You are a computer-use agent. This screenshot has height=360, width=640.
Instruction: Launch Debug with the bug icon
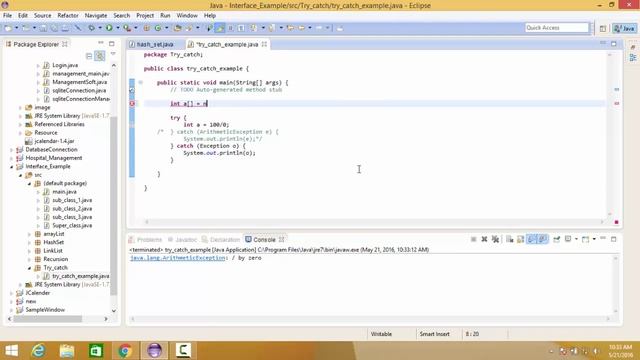click(x=91, y=28)
